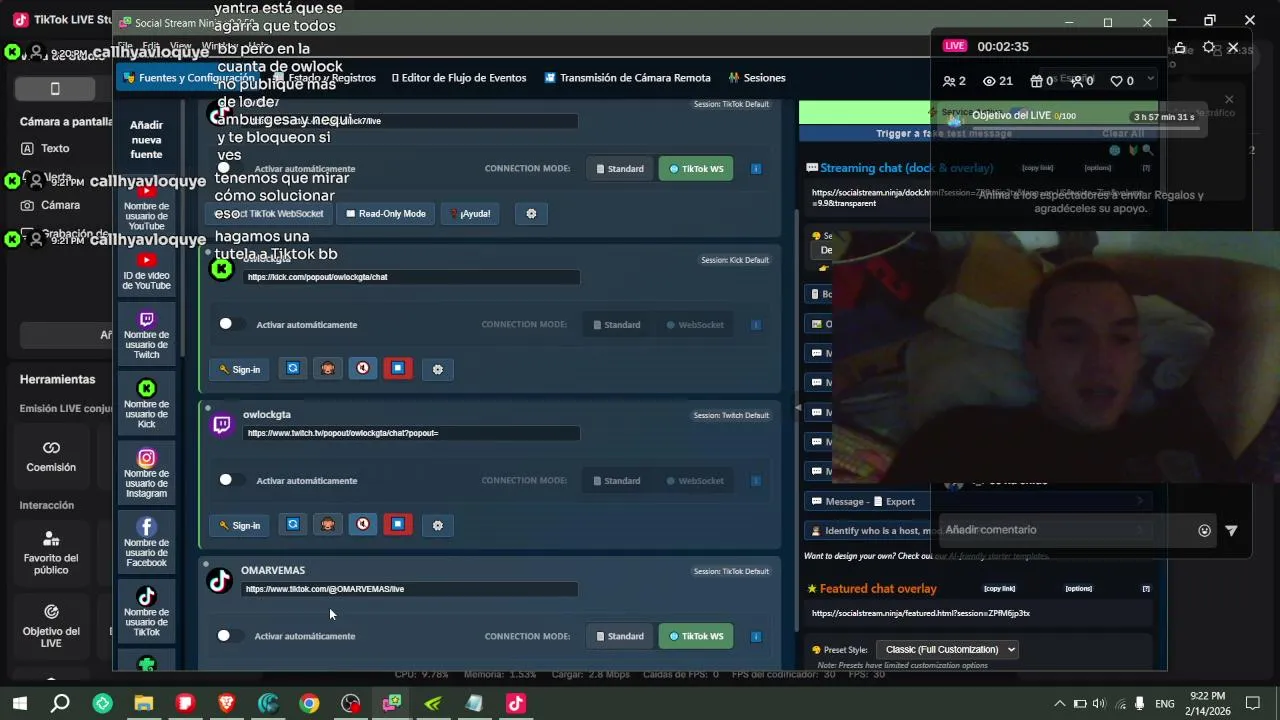Select TikTok WS mode for first TikTok source
This screenshot has height=720, width=1280.
[x=696, y=169]
